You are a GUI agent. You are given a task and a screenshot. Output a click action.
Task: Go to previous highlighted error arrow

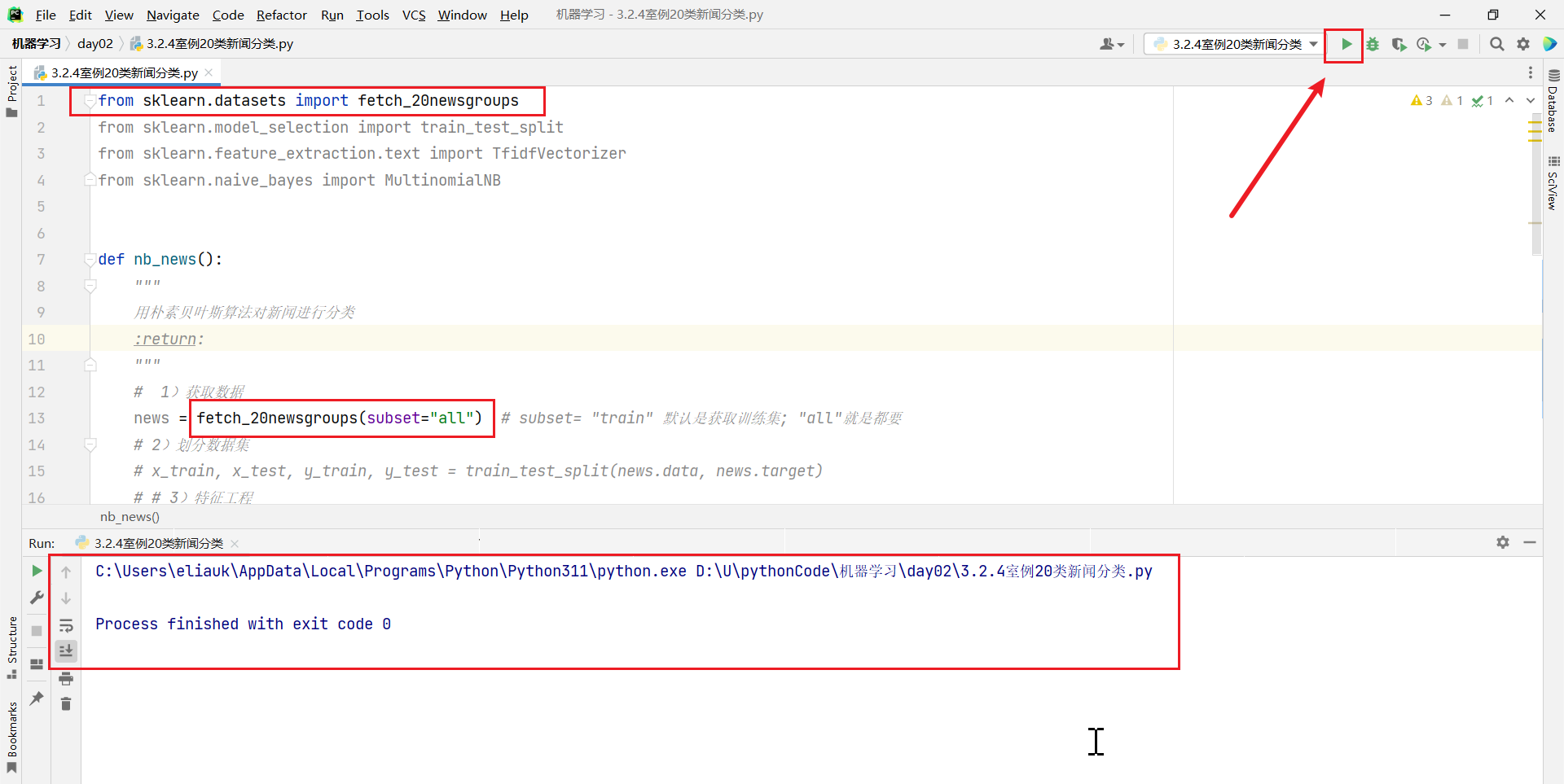(1509, 100)
